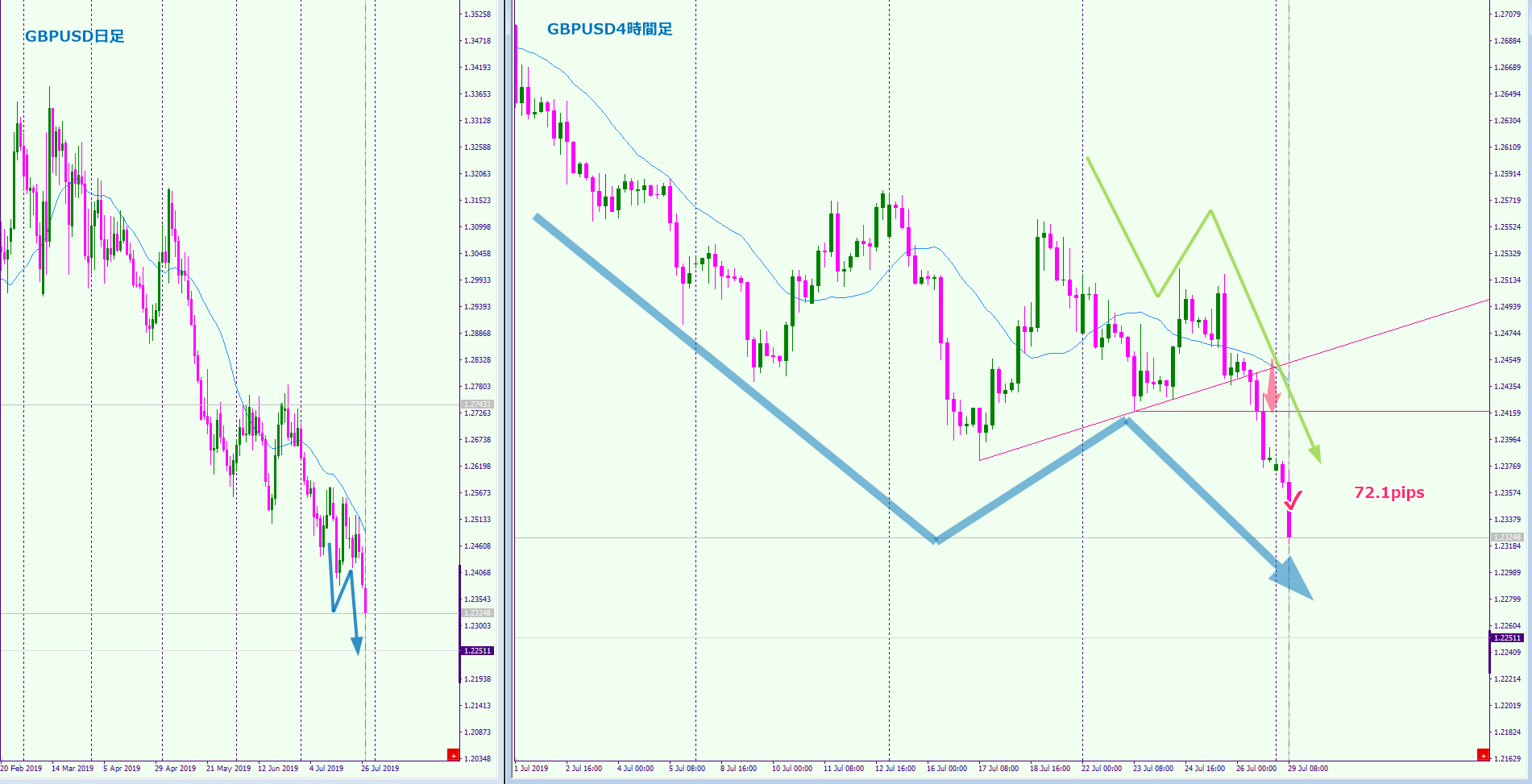Viewport: 1532px width, 784px height.
Task: Click the 1 Jul 2019 time axis label
Action: (x=531, y=769)
